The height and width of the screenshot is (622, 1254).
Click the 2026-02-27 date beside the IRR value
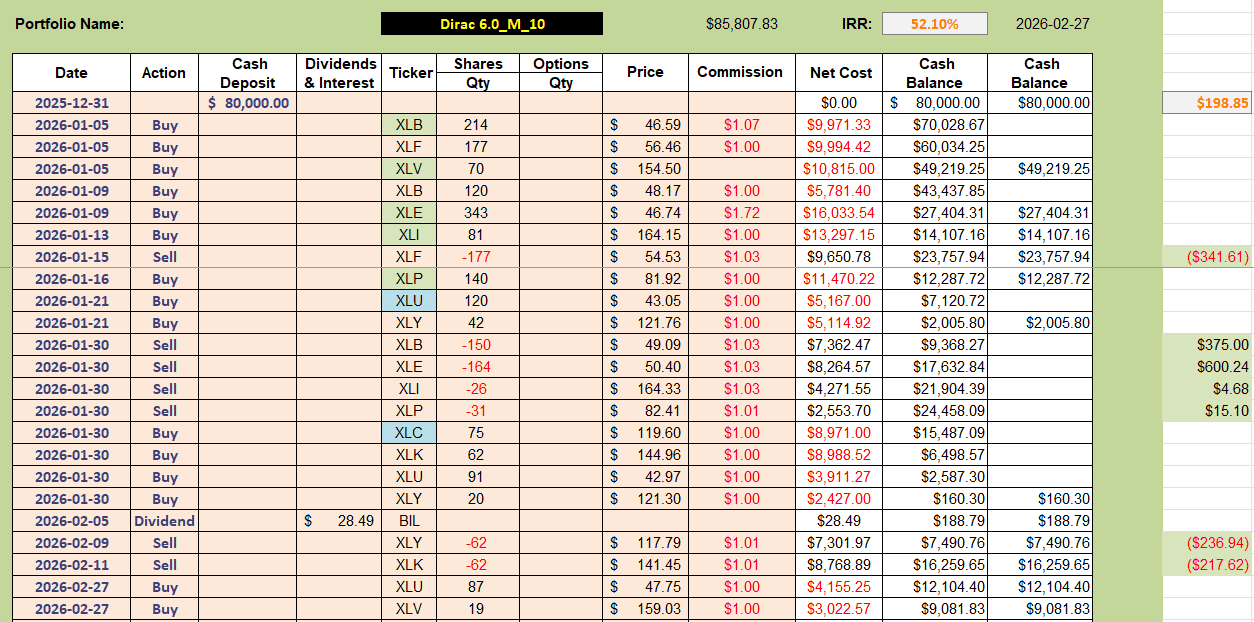(x=1053, y=24)
